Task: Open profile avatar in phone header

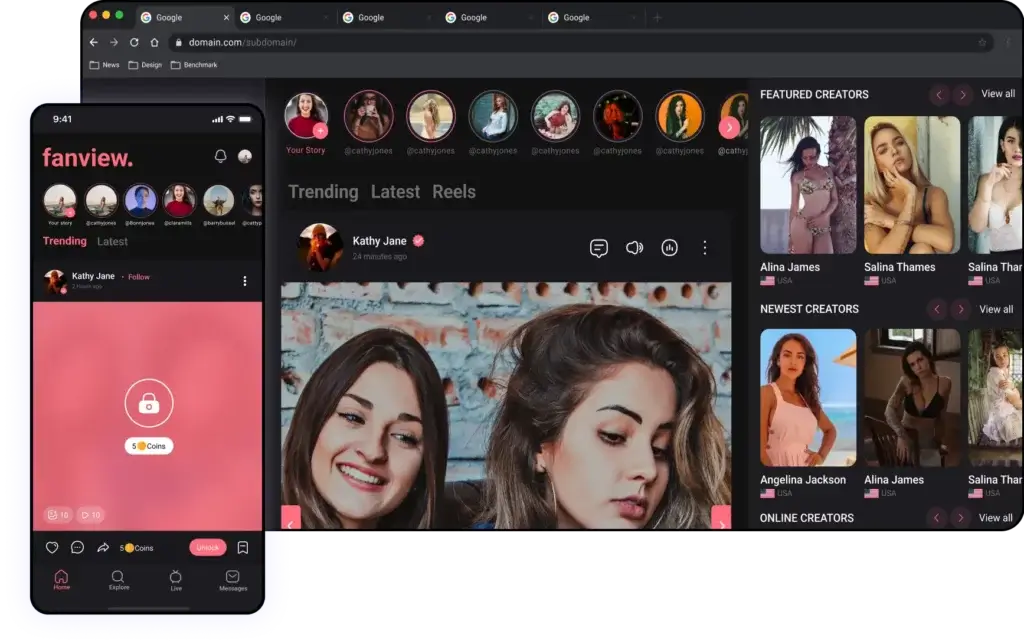Action: [x=245, y=156]
